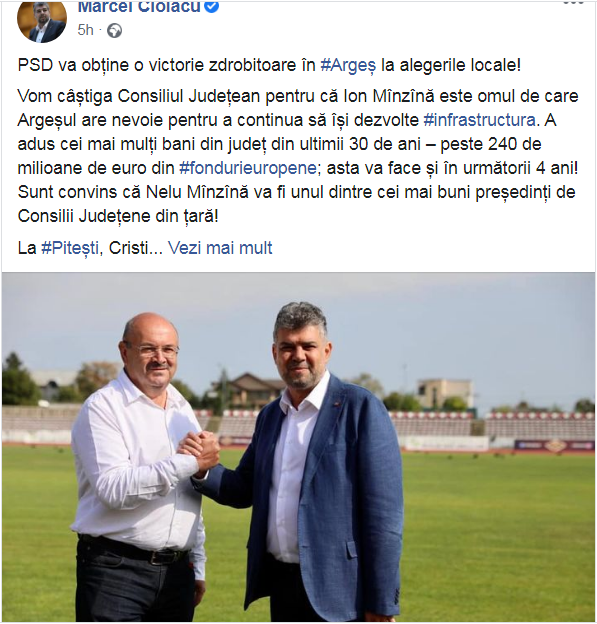Click the truncated text Cristi... before Vezi mai mult
Image resolution: width=597 pixels, height=624 pixels.
pyautogui.click(x=136, y=248)
